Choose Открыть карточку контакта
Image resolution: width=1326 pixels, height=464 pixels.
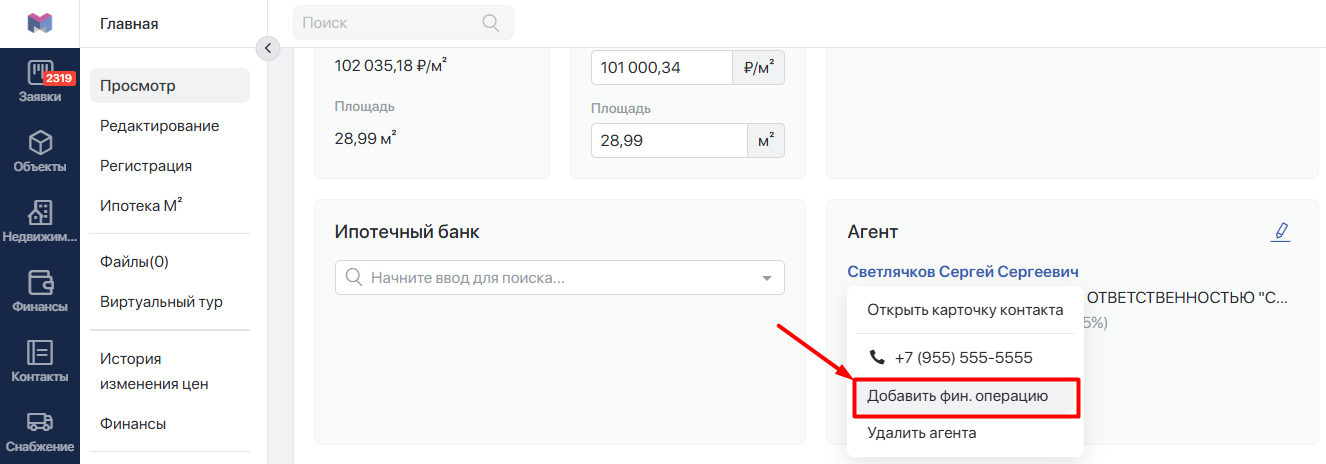point(965,310)
